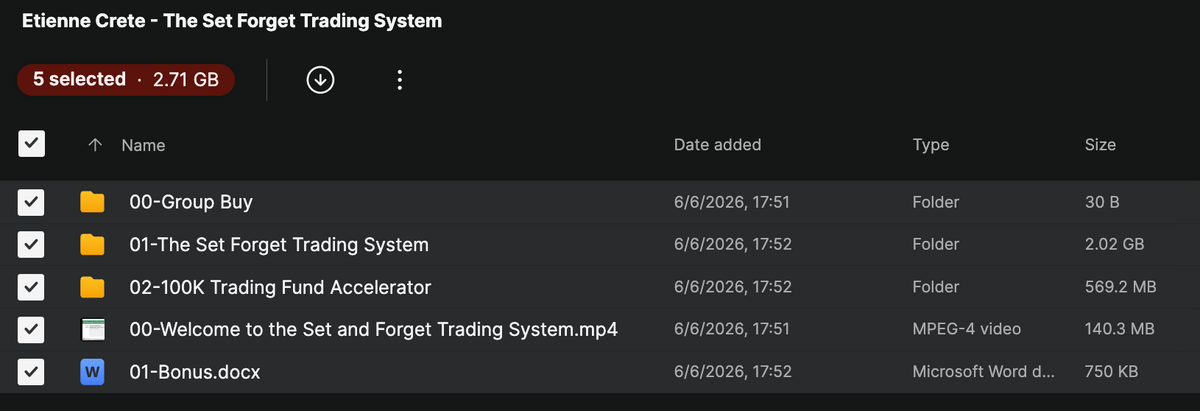Screen dimensions: 1200x411
Task: Uncheck the 00-Group Buy checkbox
Action: 32,202
